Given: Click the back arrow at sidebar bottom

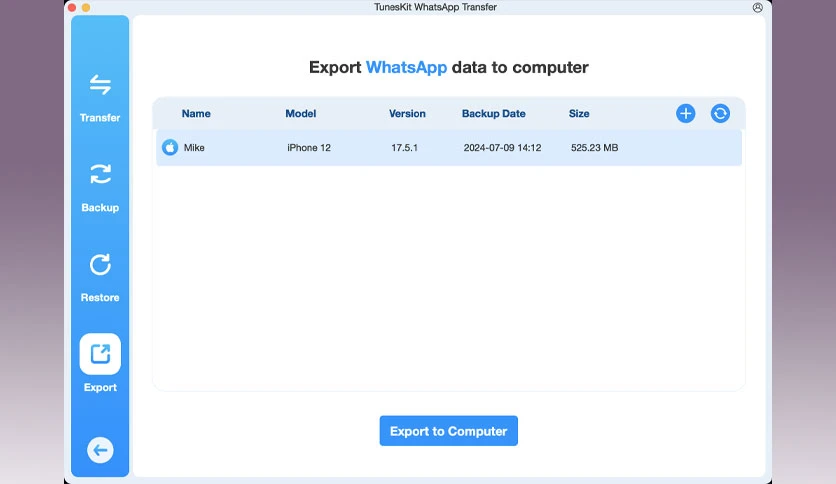Looking at the screenshot, I should [100, 450].
